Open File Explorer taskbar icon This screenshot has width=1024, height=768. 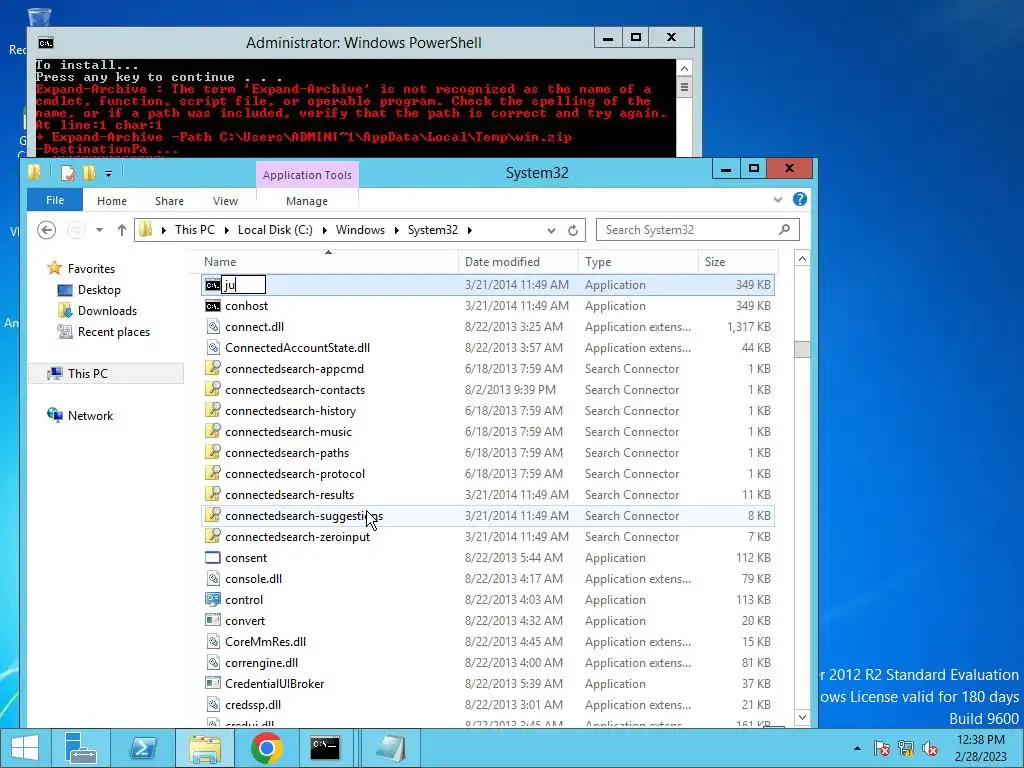pyautogui.click(x=204, y=748)
